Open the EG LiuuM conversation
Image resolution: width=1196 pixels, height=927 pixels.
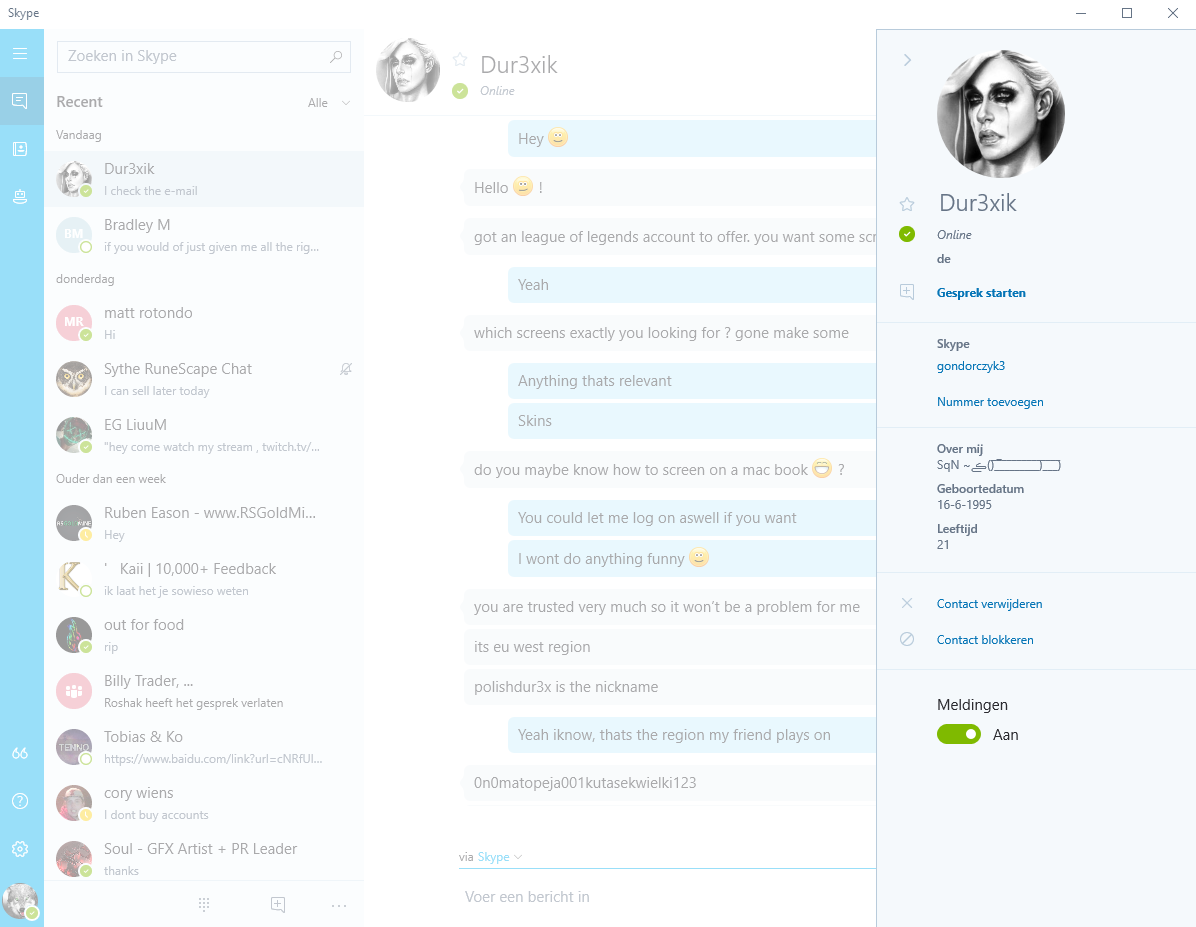coord(204,435)
